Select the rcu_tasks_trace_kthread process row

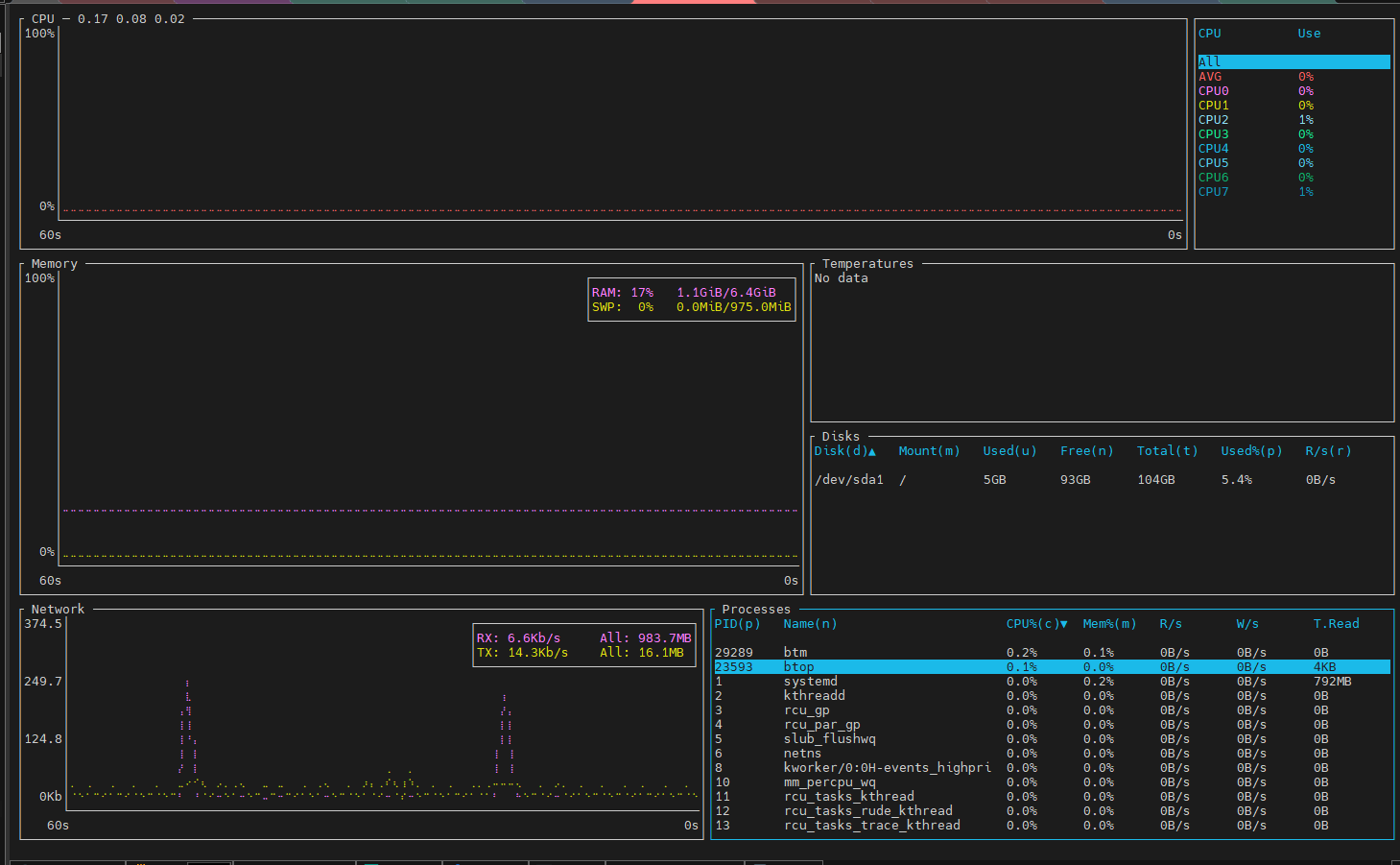1052,825
